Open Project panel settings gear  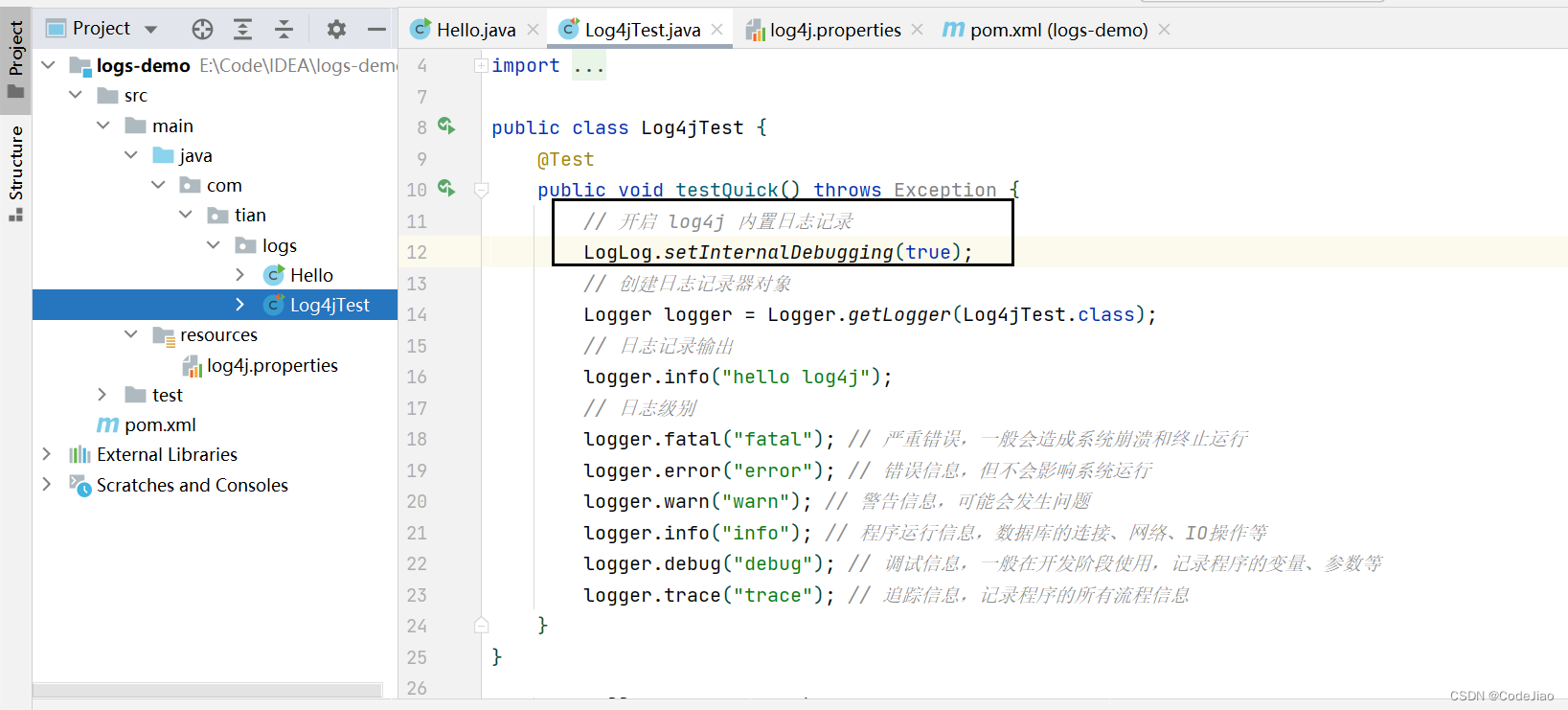(x=336, y=29)
